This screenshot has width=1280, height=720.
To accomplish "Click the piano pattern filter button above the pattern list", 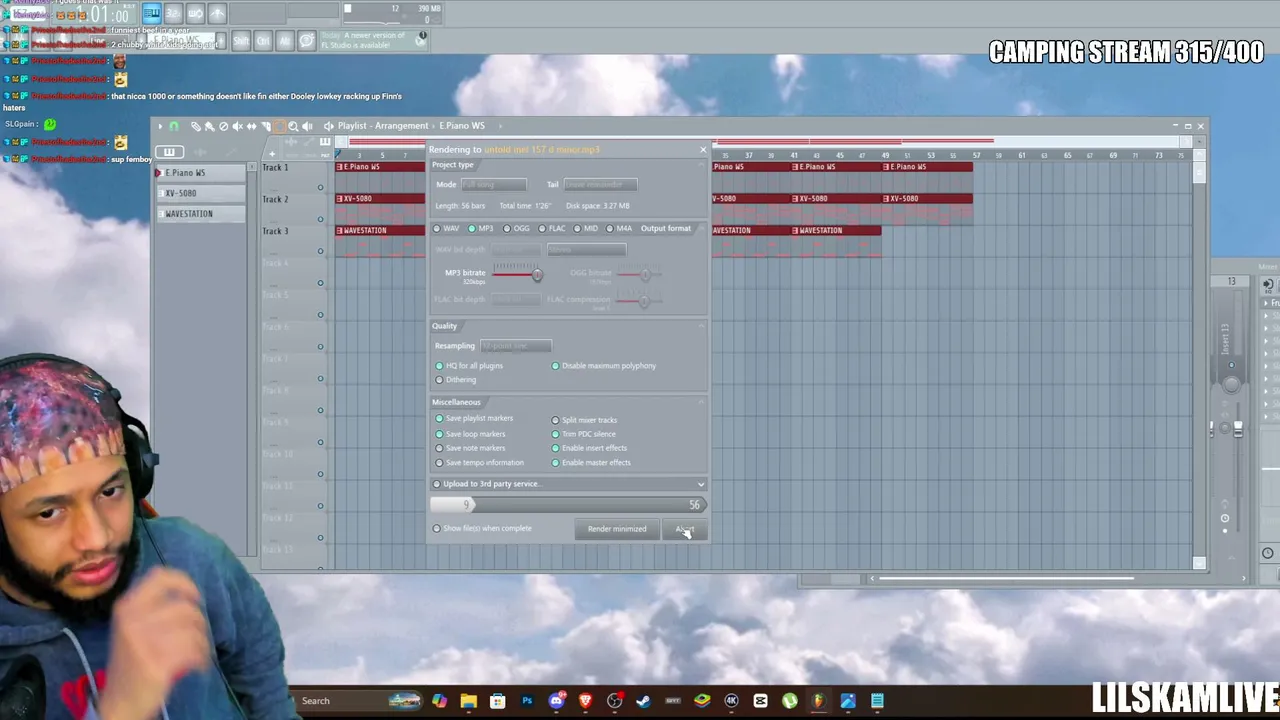I will coord(169,152).
